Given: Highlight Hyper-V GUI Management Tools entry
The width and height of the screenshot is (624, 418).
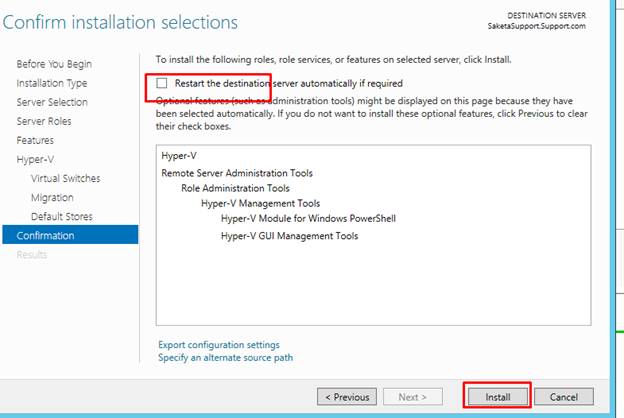Looking at the screenshot, I should tap(289, 237).
